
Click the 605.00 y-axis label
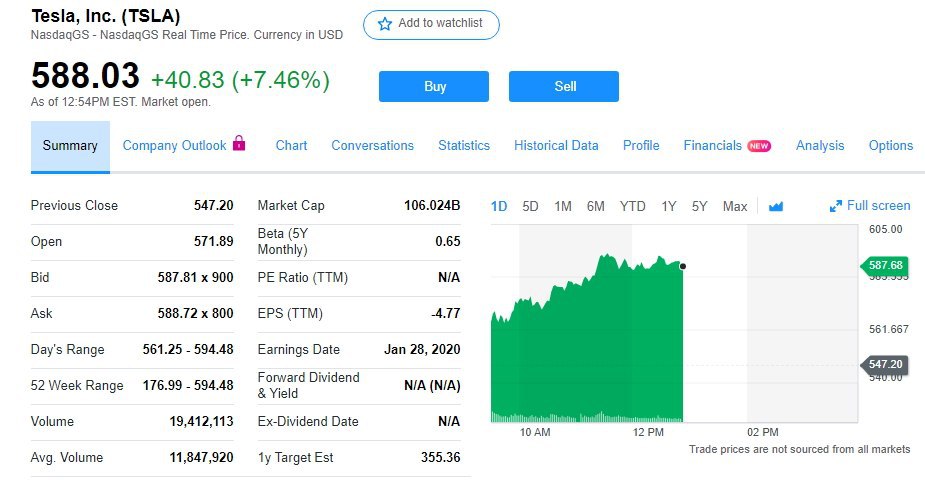point(885,229)
